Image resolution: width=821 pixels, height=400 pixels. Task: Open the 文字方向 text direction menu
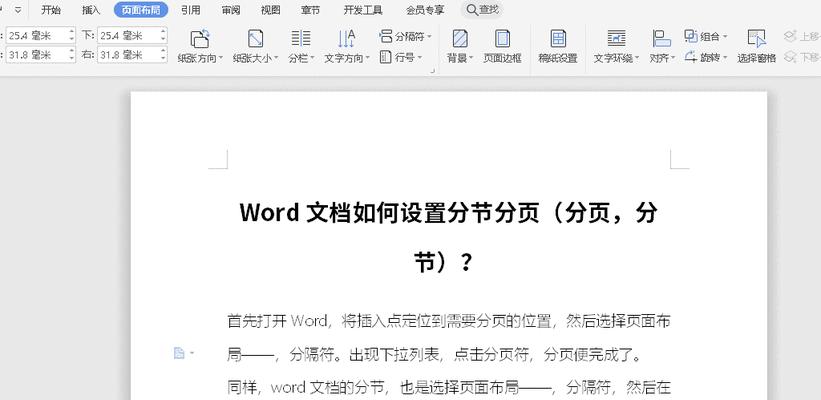347,47
